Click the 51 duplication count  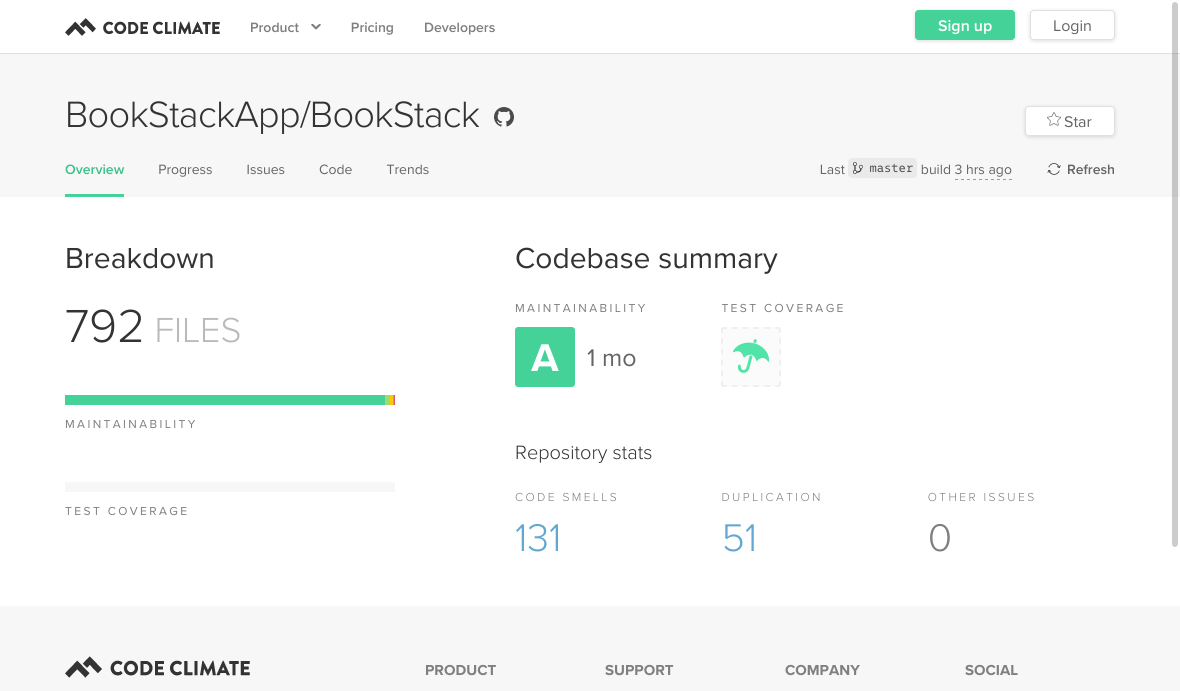tap(740, 538)
